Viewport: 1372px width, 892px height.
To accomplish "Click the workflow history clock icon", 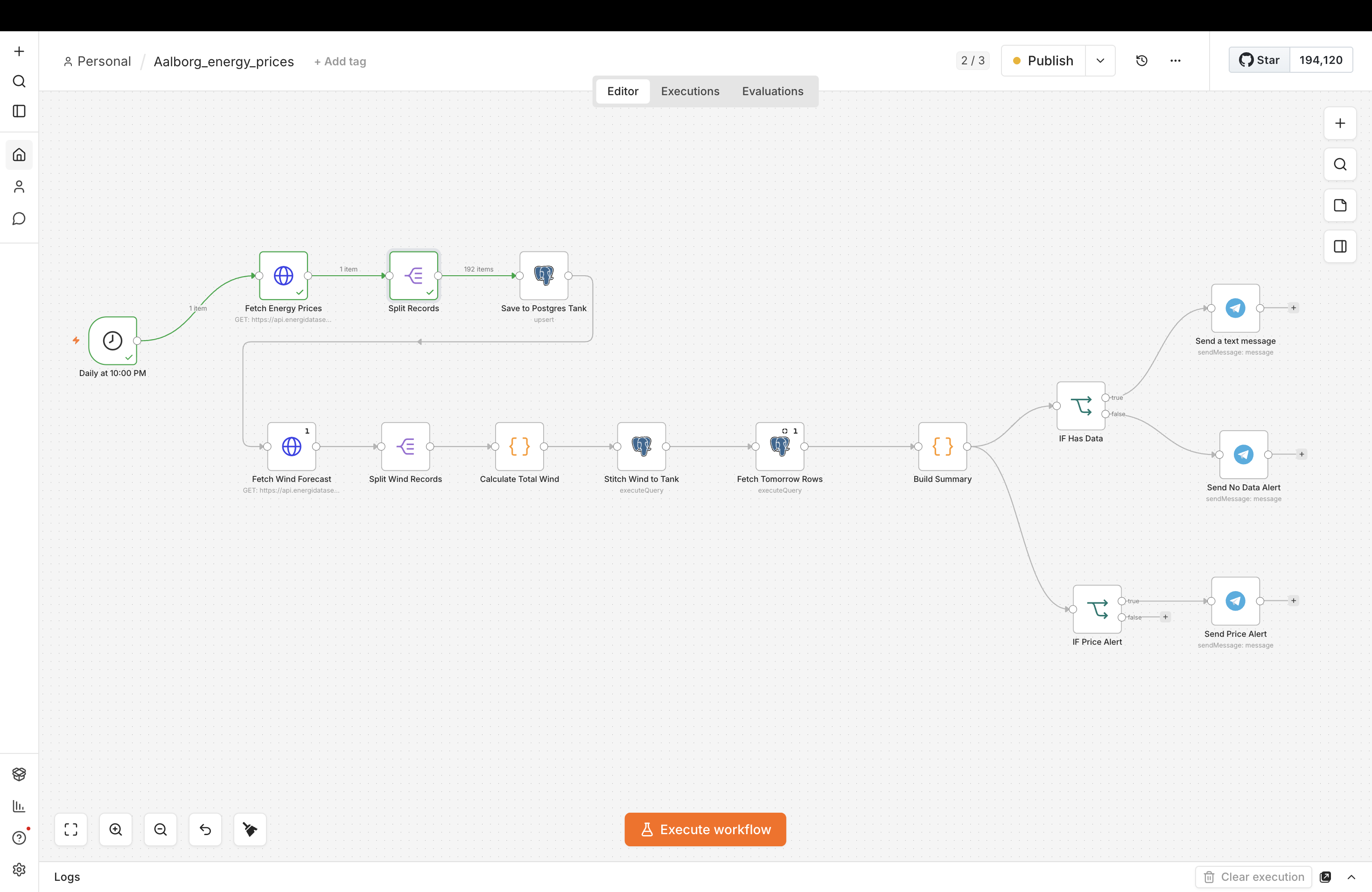I will point(1141,61).
